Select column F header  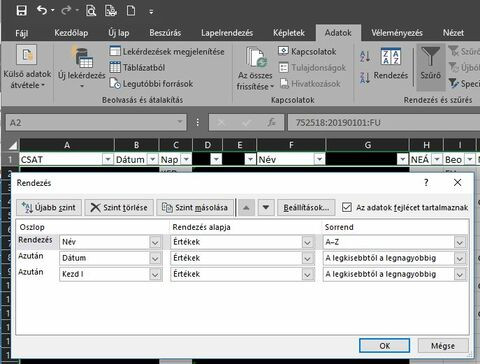click(x=291, y=145)
